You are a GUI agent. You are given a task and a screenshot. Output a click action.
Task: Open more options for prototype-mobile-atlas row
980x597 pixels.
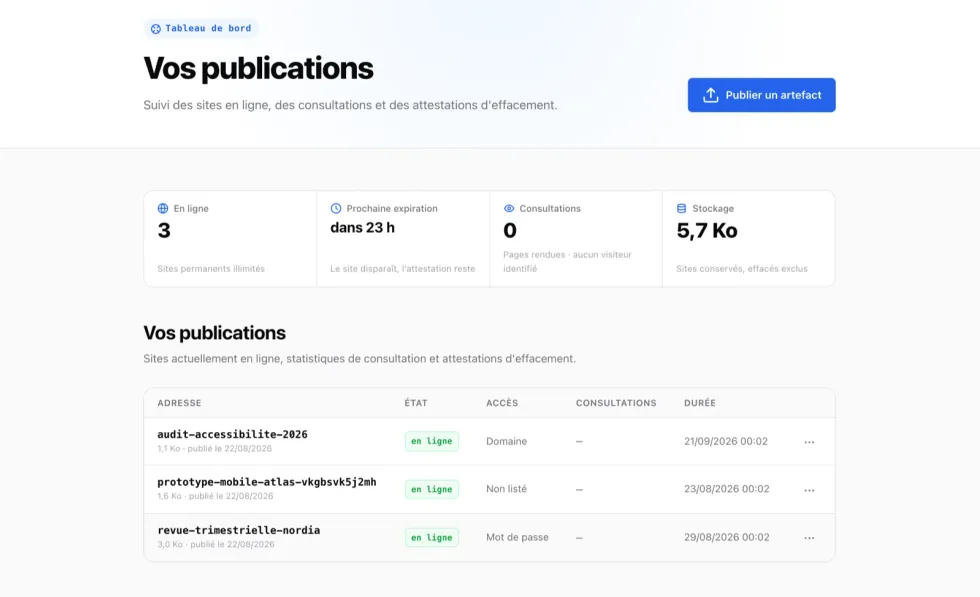point(809,490)
